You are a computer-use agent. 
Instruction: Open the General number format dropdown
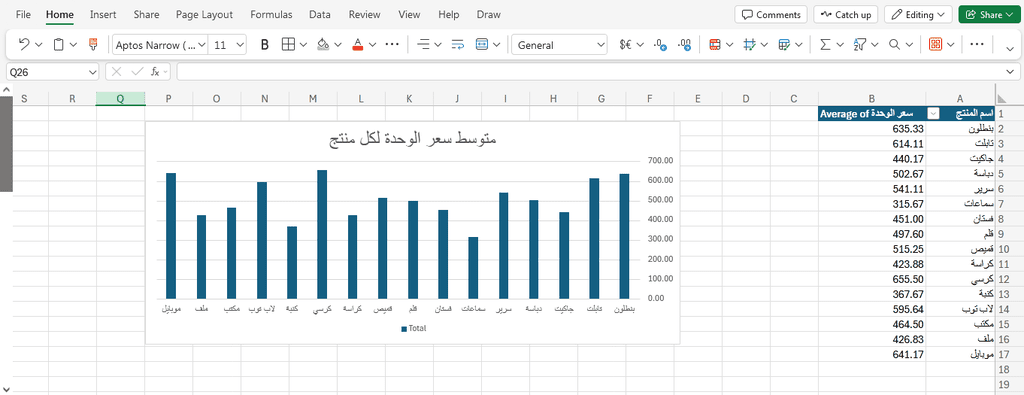click(x=560, y=44)
